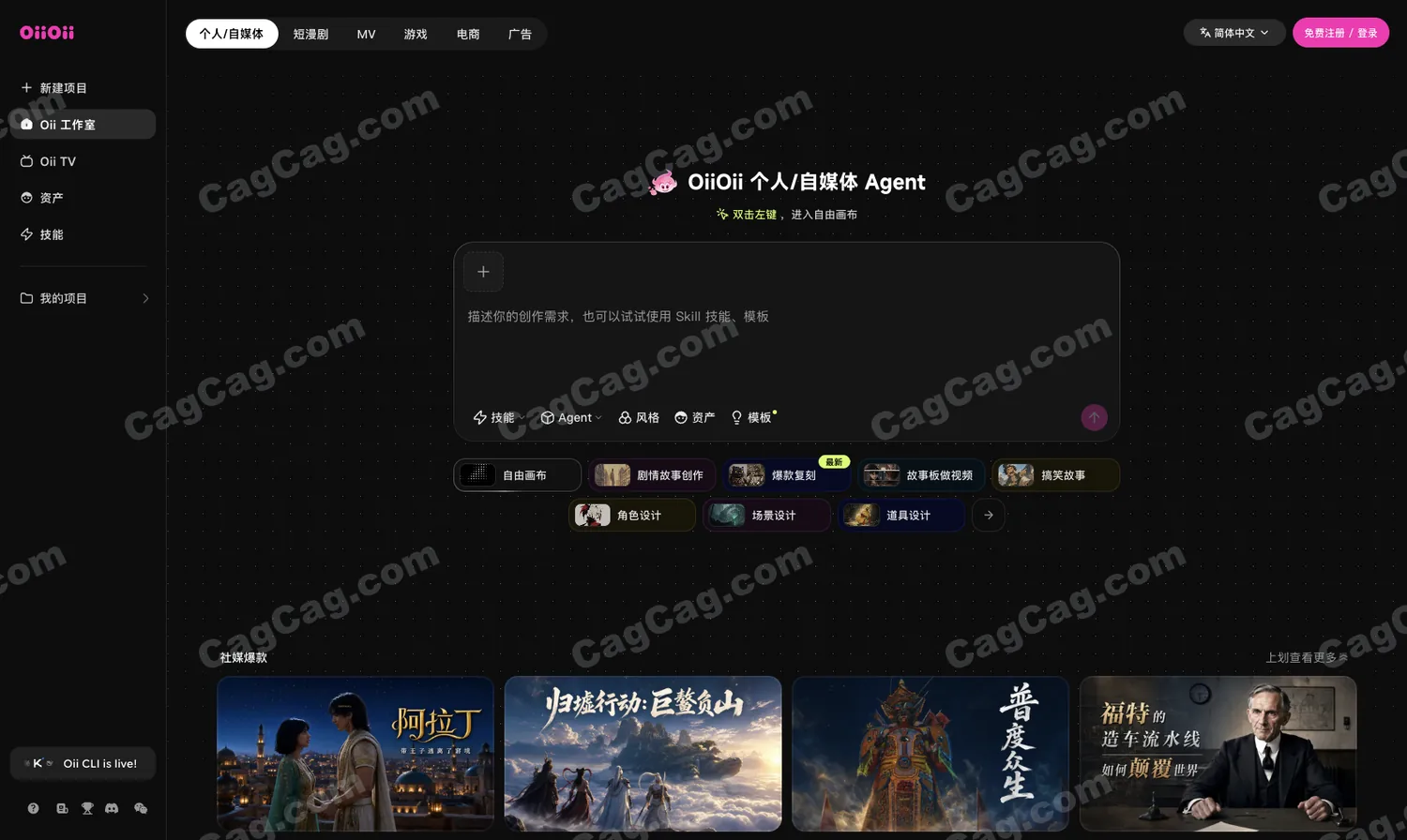Open the Oii CLI is live banner

tap(83, 763)
